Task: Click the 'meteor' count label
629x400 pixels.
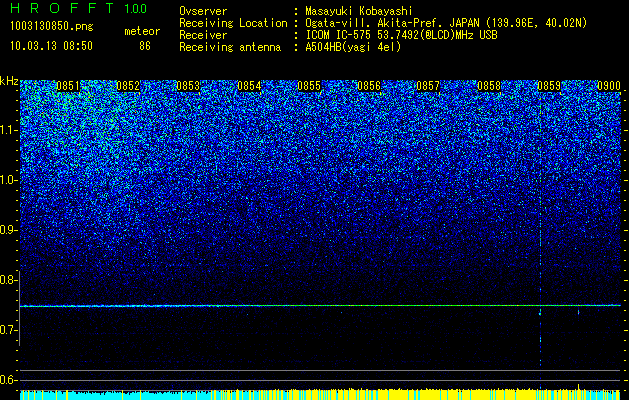Action: [142, 31]
